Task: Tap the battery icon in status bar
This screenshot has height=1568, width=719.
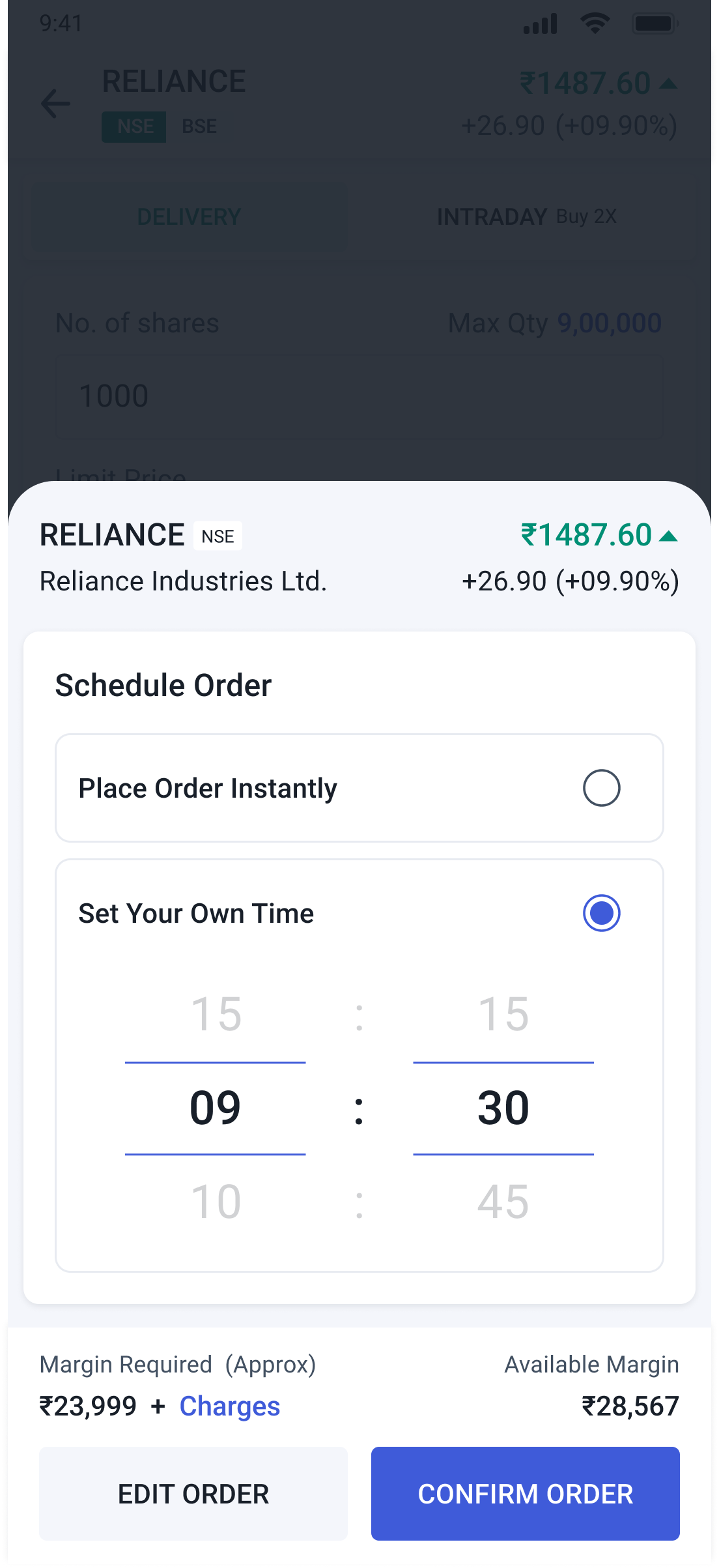Action: pos(655,24)
